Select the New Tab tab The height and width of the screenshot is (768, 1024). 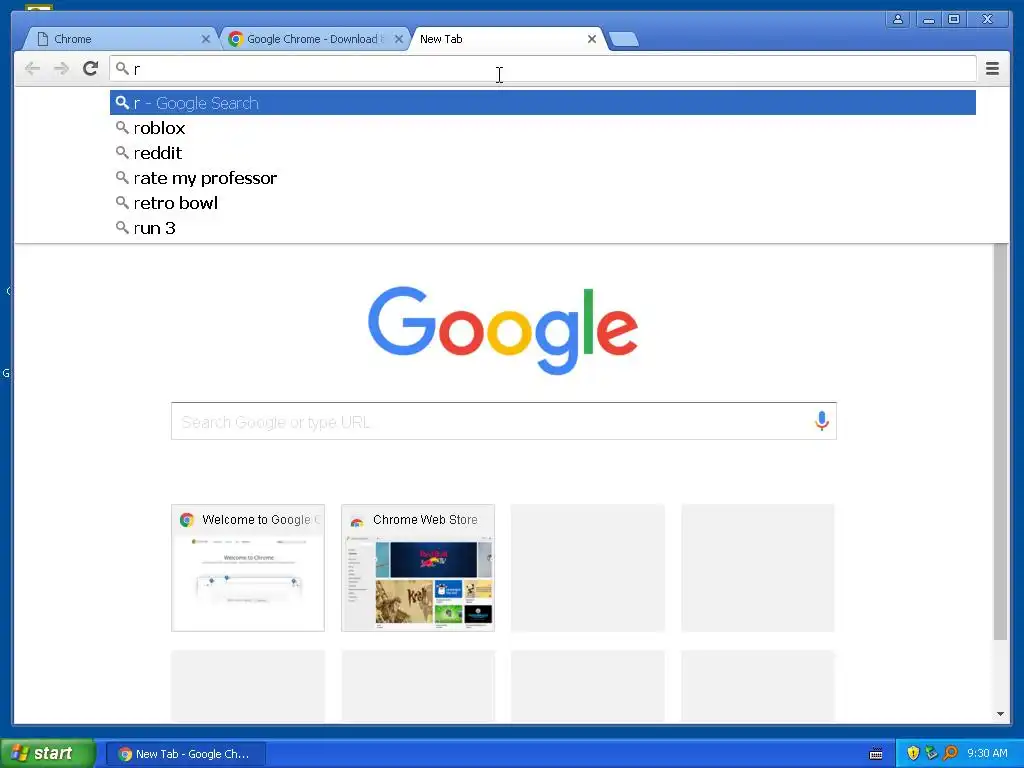coord(508,39)
